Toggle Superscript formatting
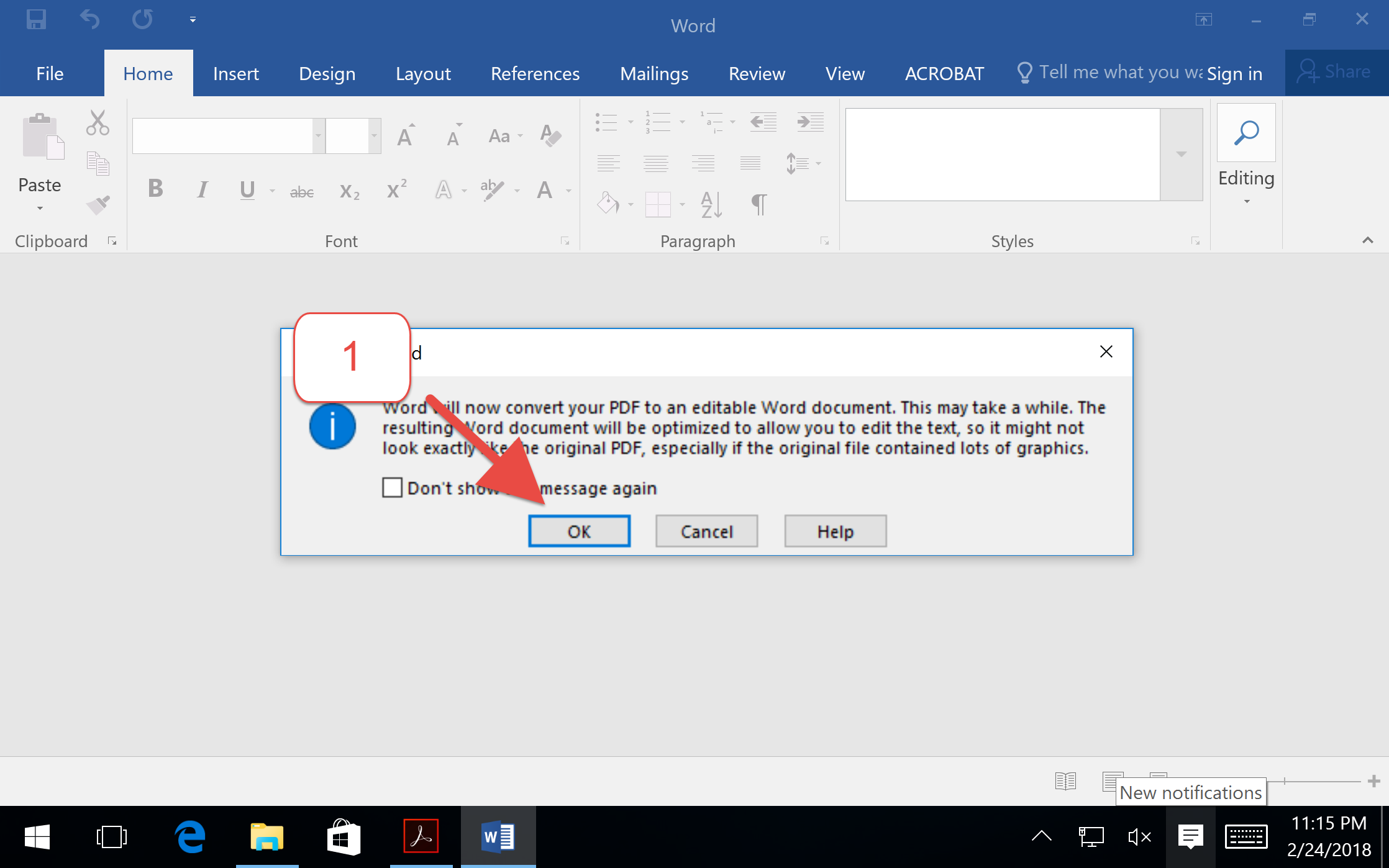The width and height of the screenshot is (1389, 868). point(397,188)
